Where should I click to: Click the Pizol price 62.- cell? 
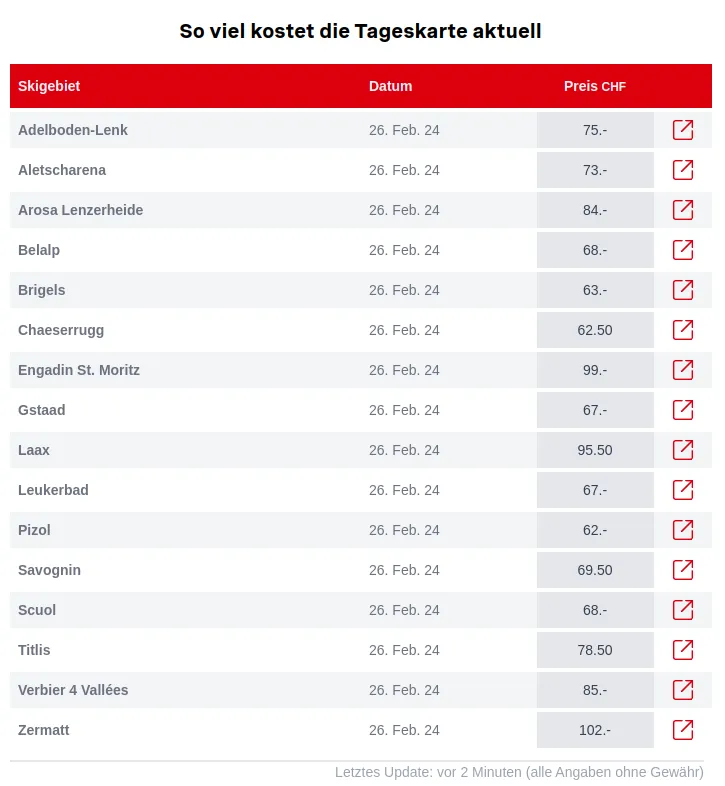[x=595, y=530]
